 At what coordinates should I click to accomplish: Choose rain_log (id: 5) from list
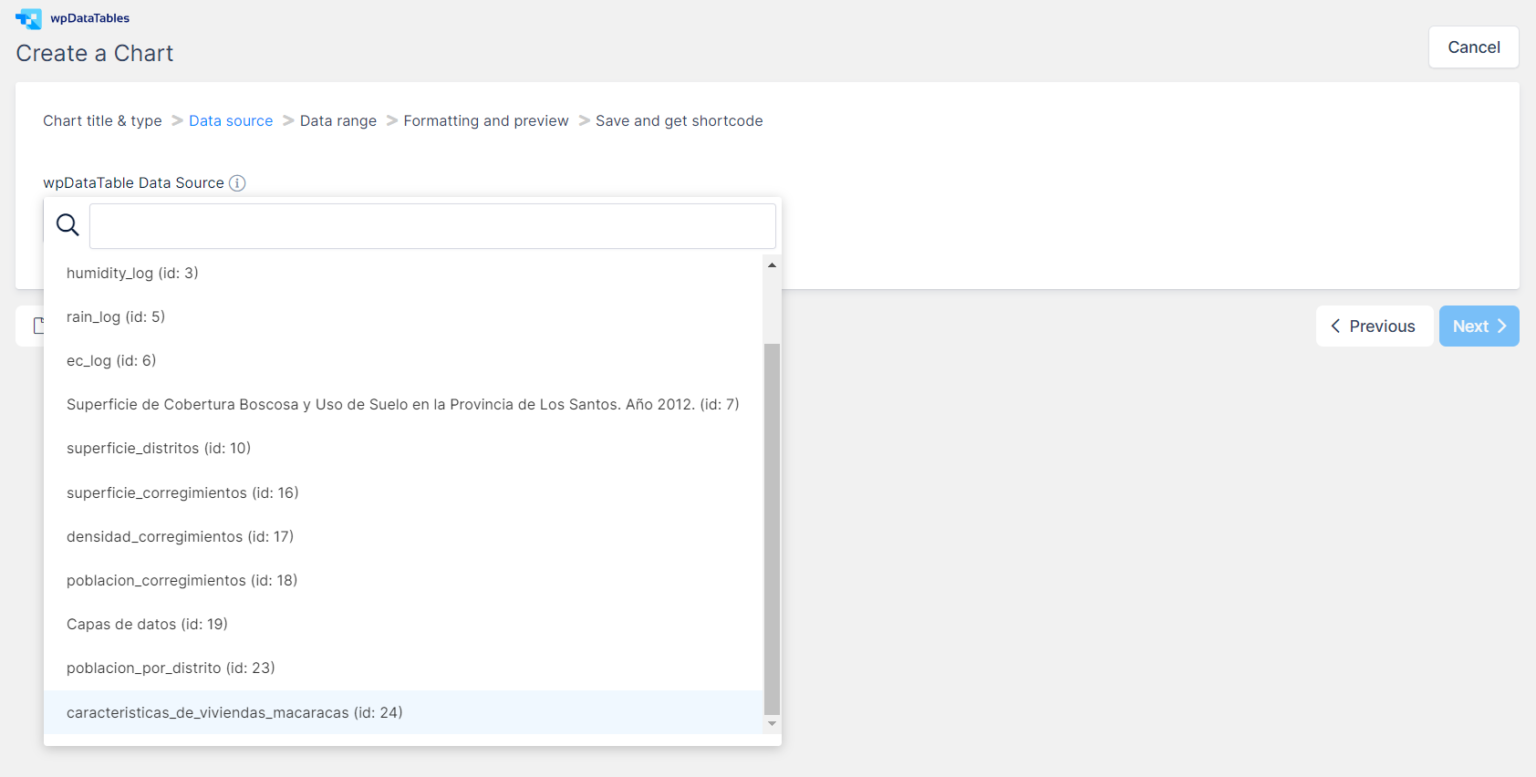coord(115,317)
